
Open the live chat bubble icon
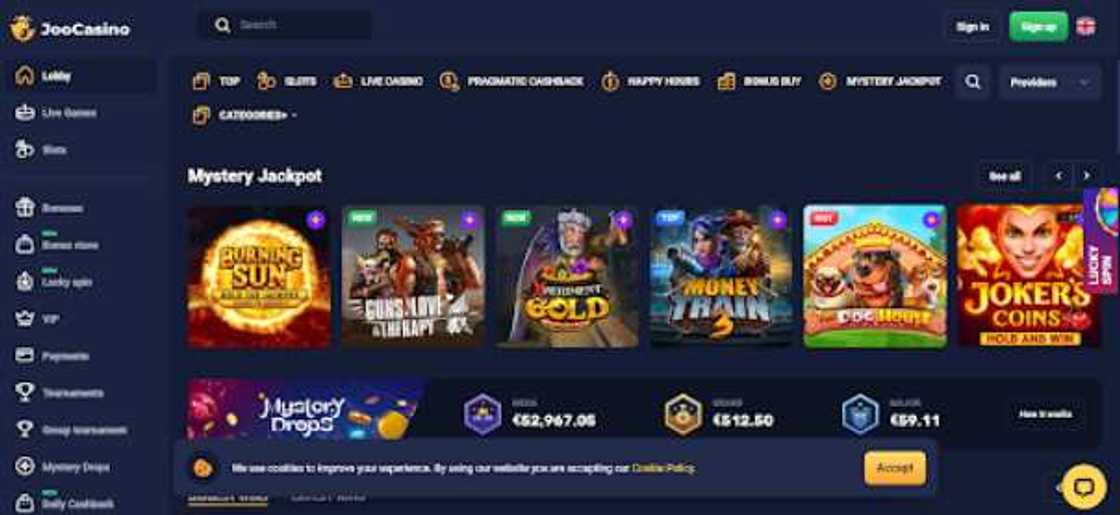[x=1084, y=486]
